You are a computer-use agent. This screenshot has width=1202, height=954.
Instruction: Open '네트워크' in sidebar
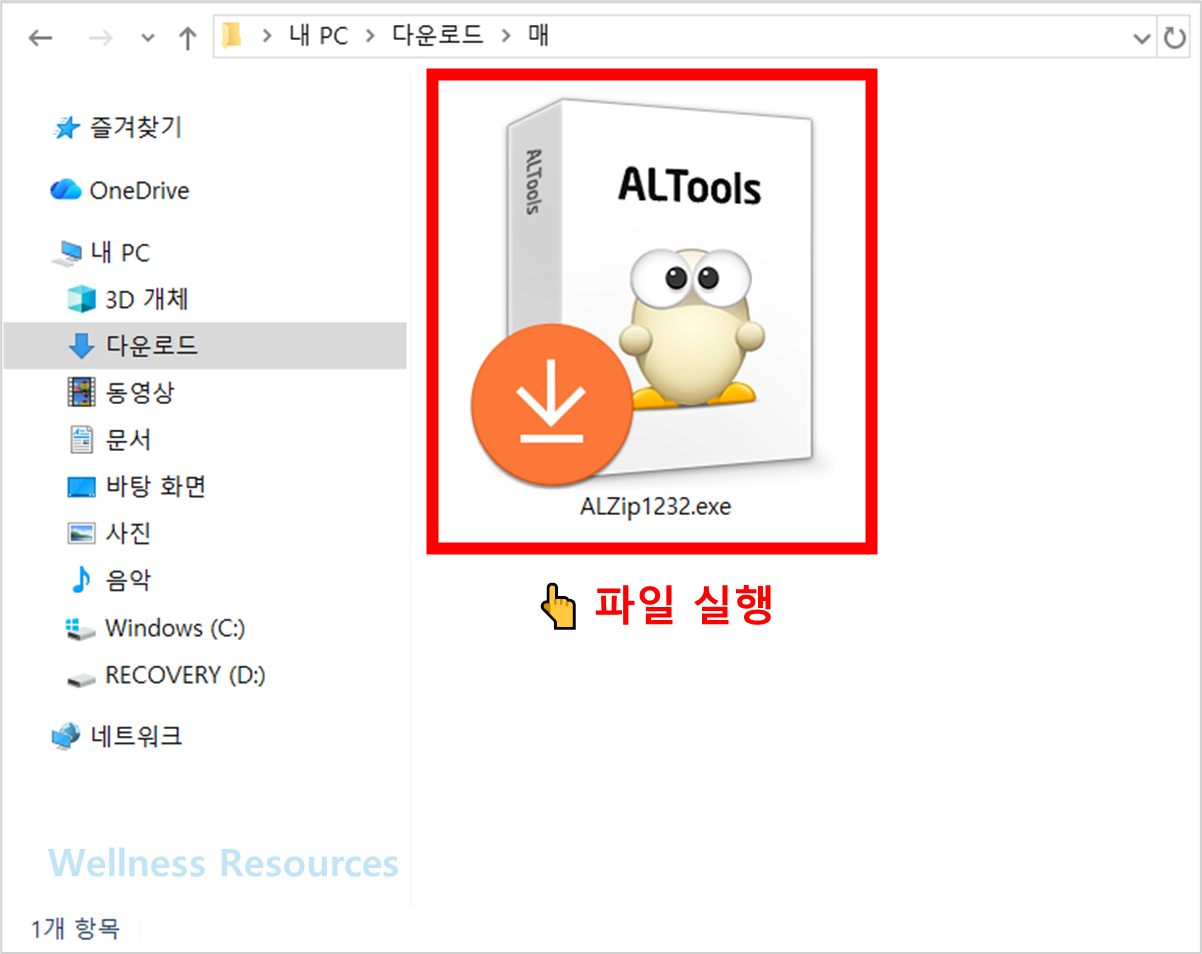136,737
